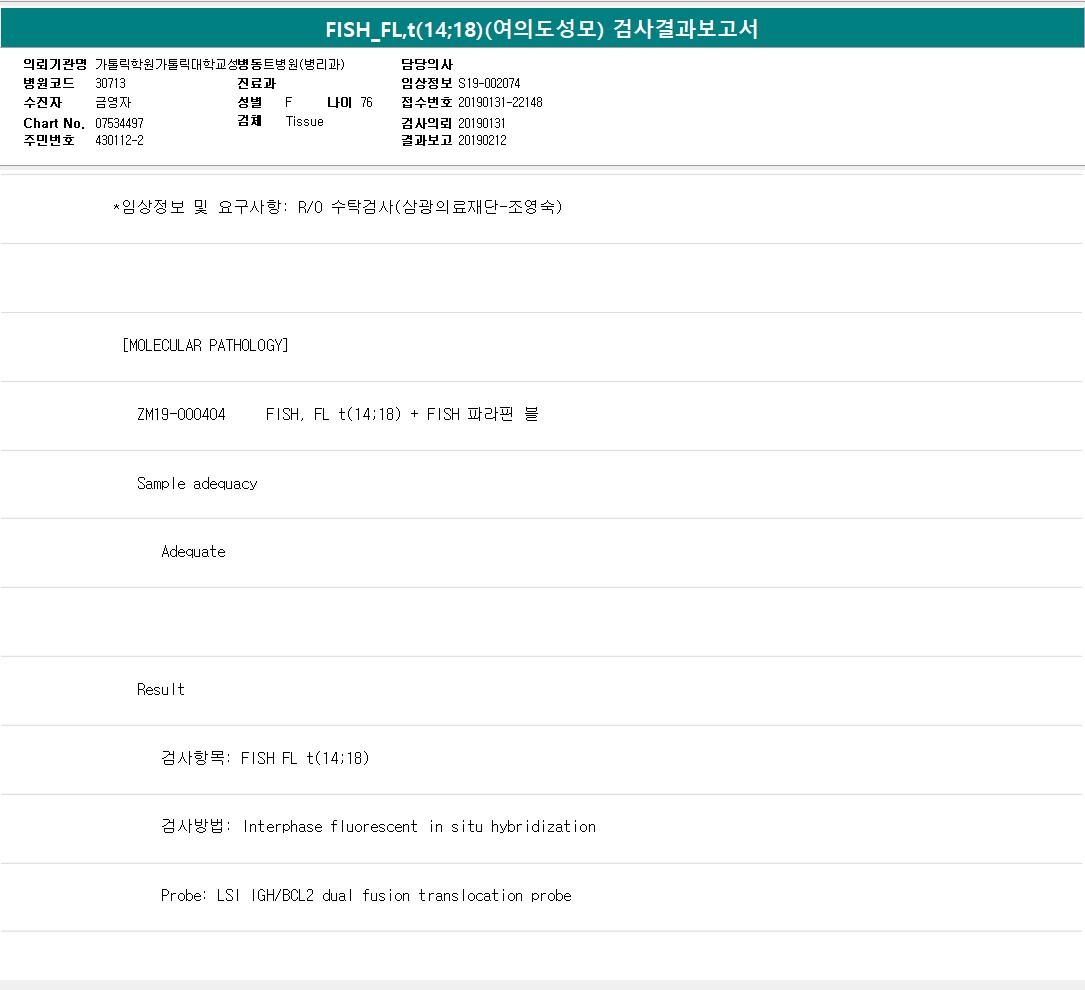
Task: Select the [MOLECULAR PATHOLOGY] heading
Action: (x=206, y=345)
